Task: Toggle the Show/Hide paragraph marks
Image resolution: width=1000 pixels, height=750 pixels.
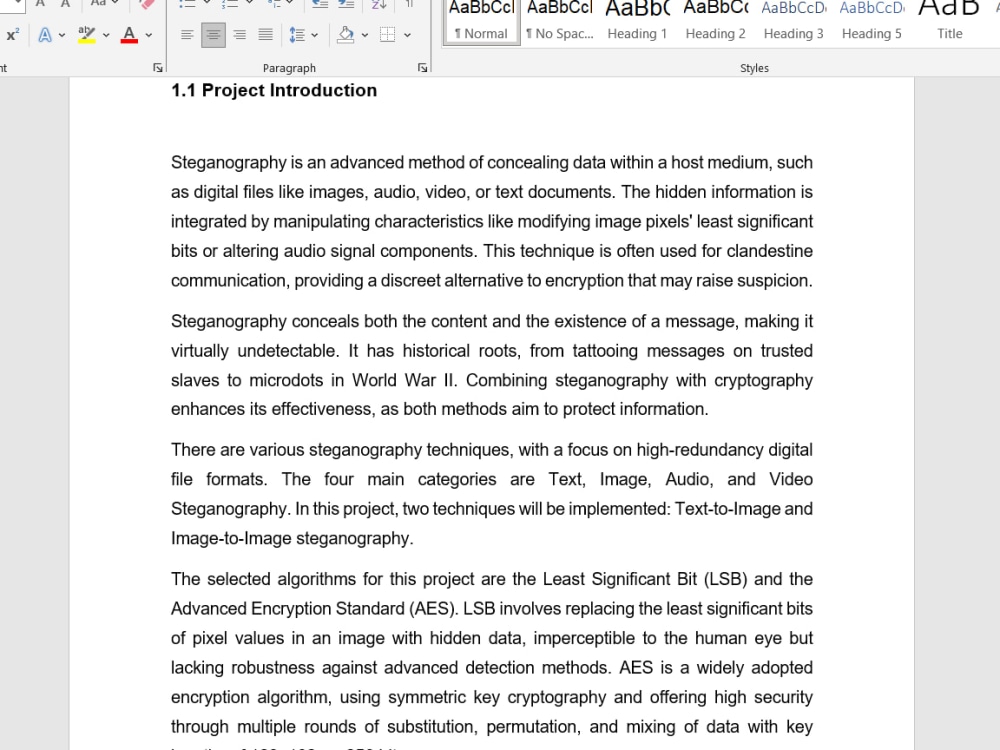Action: (x=410, y=4)
